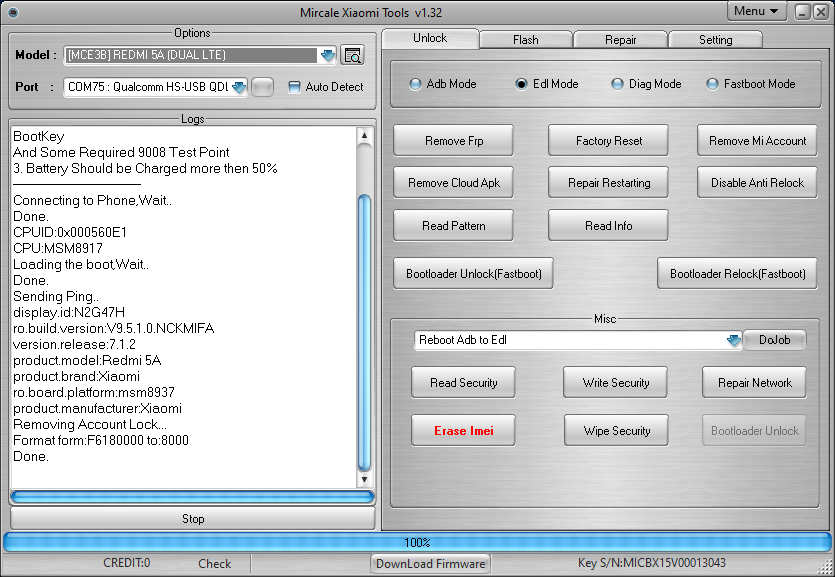Click the Check button in status bar
The image size is (835, 577).
(x=215, y=564)
